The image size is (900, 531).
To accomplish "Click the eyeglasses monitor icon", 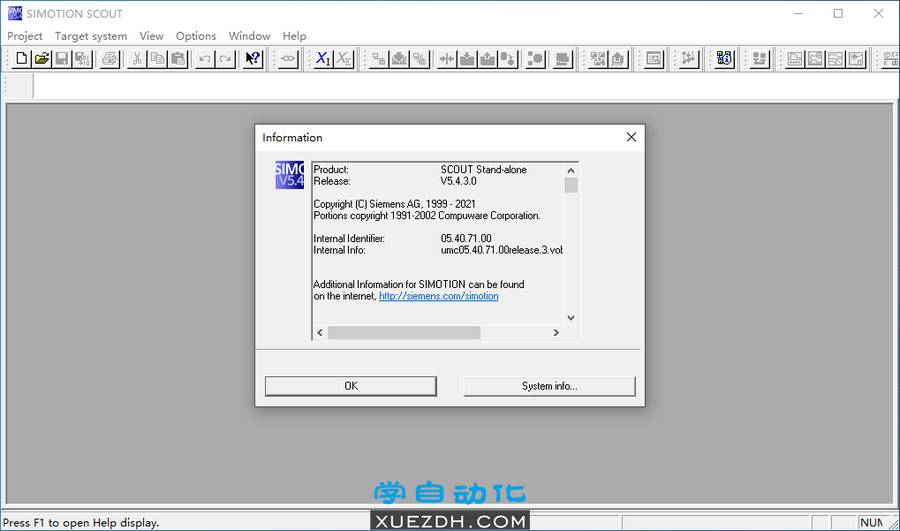I will point(289,59).
